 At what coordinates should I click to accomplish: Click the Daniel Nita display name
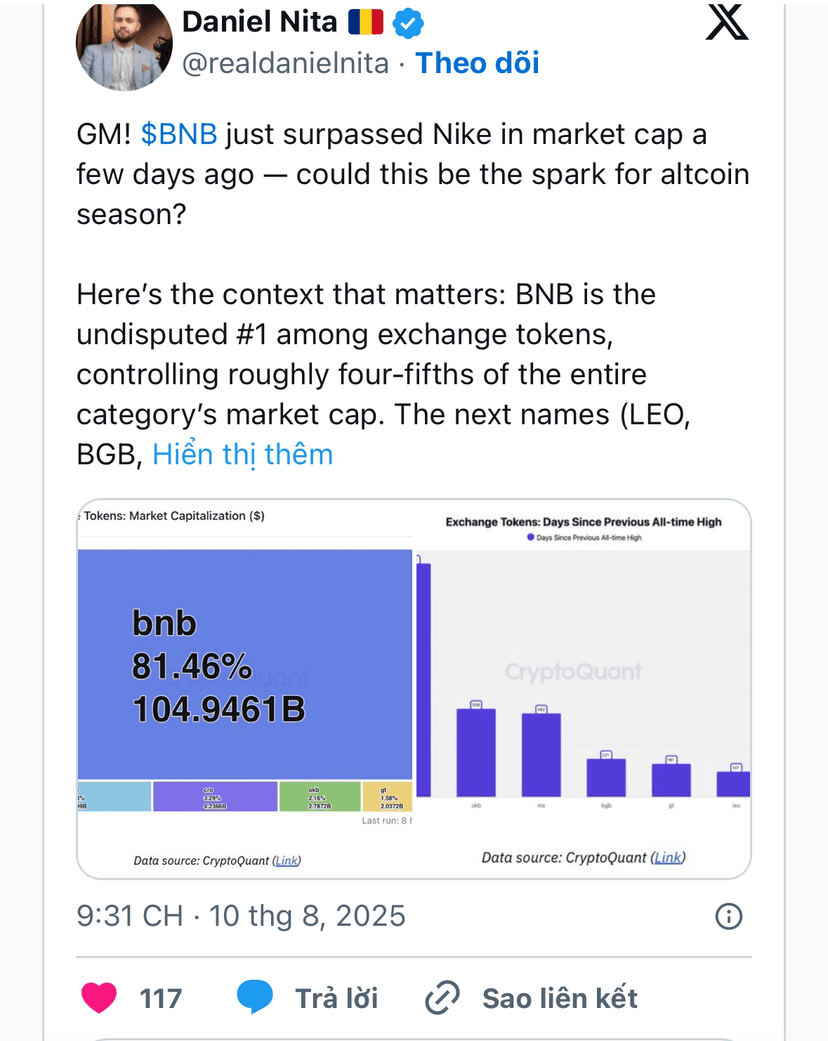coord(260,22)
